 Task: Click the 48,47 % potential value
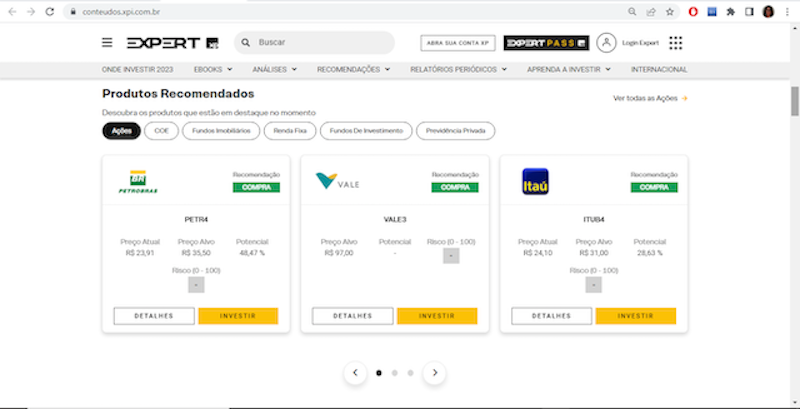point(252,253)
